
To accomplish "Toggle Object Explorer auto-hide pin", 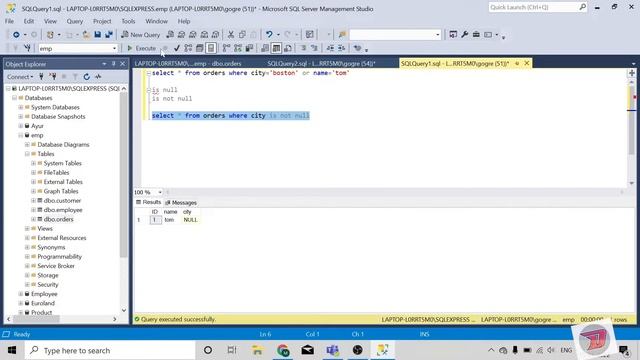I will [114, 64].
